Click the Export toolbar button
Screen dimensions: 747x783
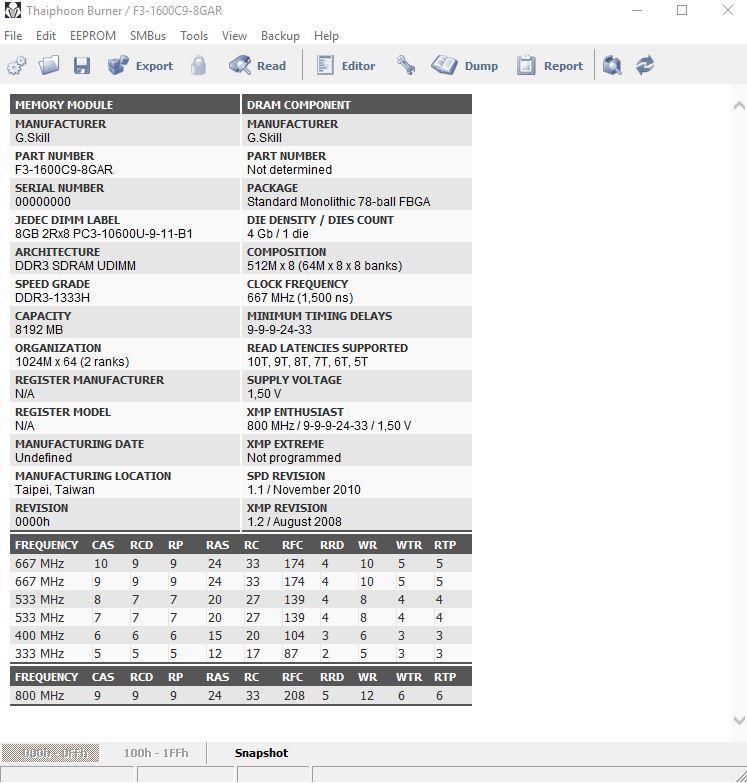pos(140,65)
